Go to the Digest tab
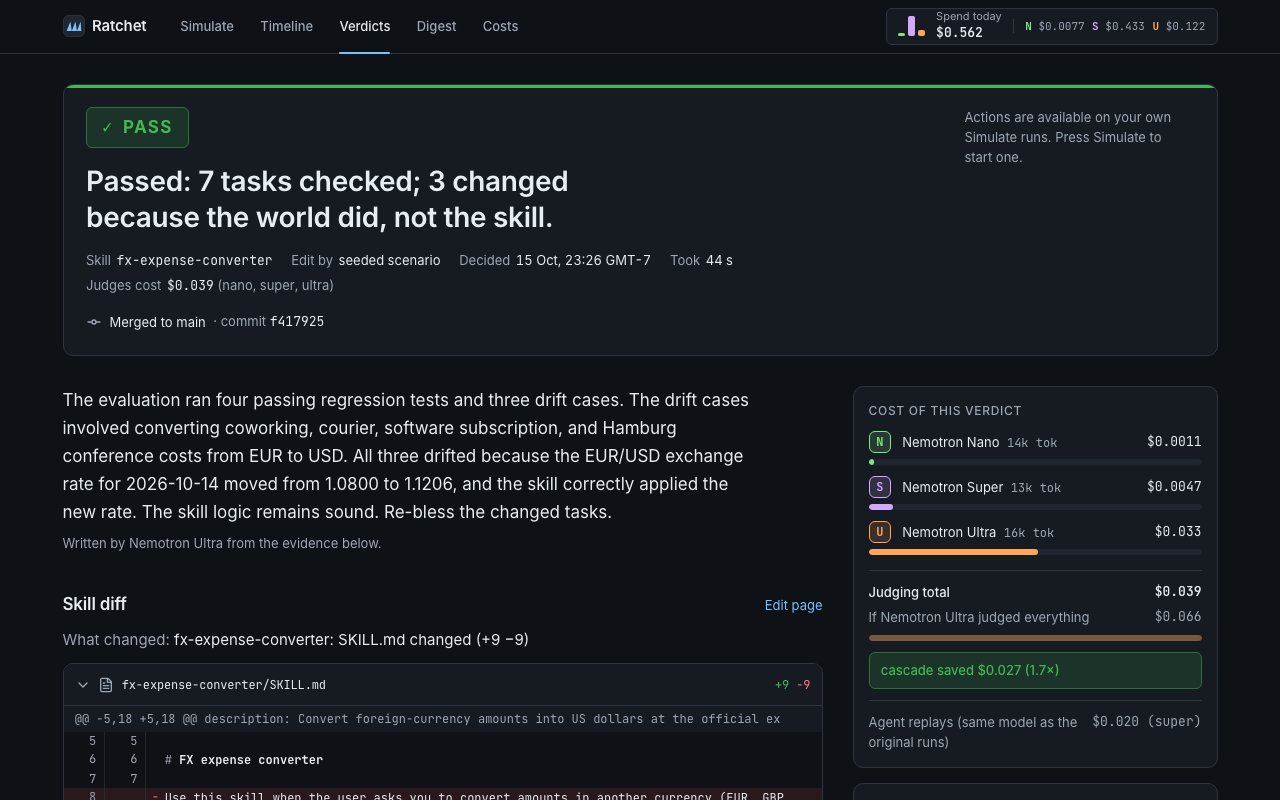1280x800 pixels. [436, 26]
